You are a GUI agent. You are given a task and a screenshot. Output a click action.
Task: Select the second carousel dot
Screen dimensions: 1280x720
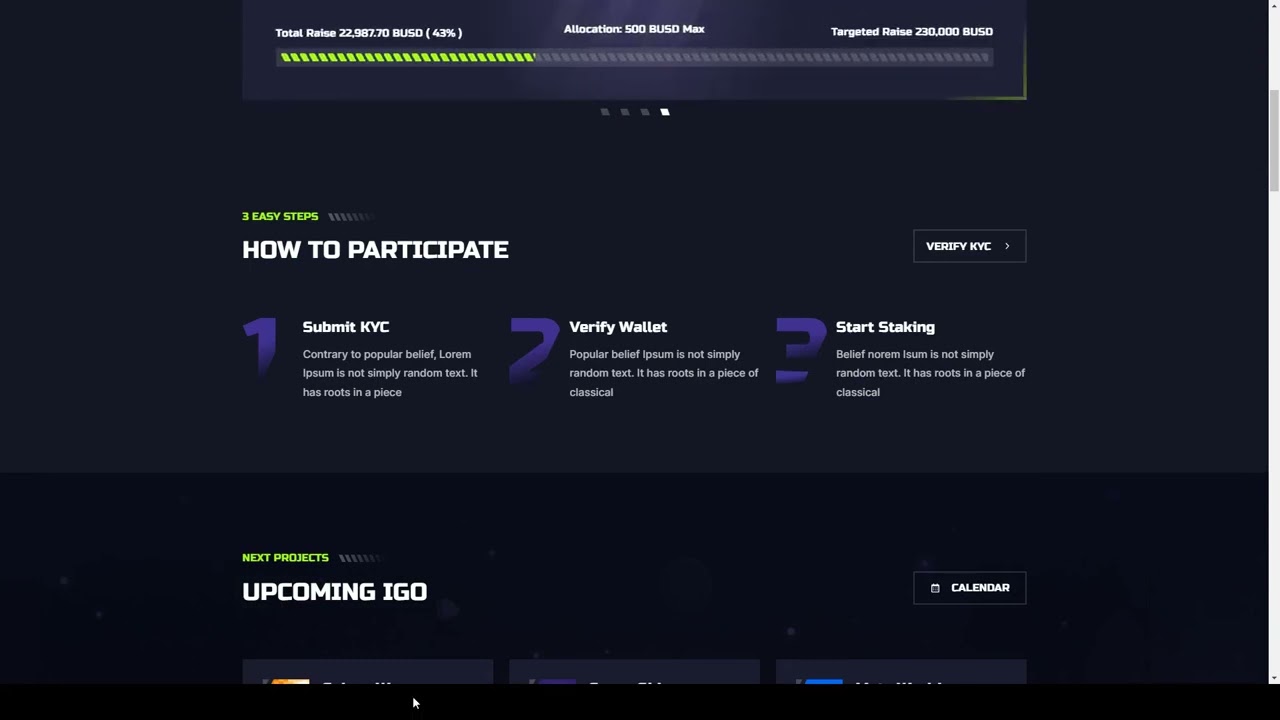(624, 112)
